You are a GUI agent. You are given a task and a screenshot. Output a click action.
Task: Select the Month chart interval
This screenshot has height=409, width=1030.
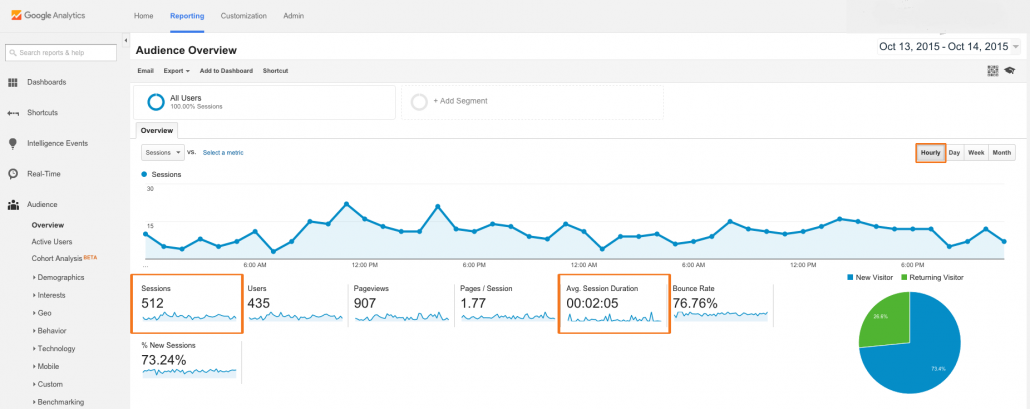pyautogui.click(x=1001, y=153)
